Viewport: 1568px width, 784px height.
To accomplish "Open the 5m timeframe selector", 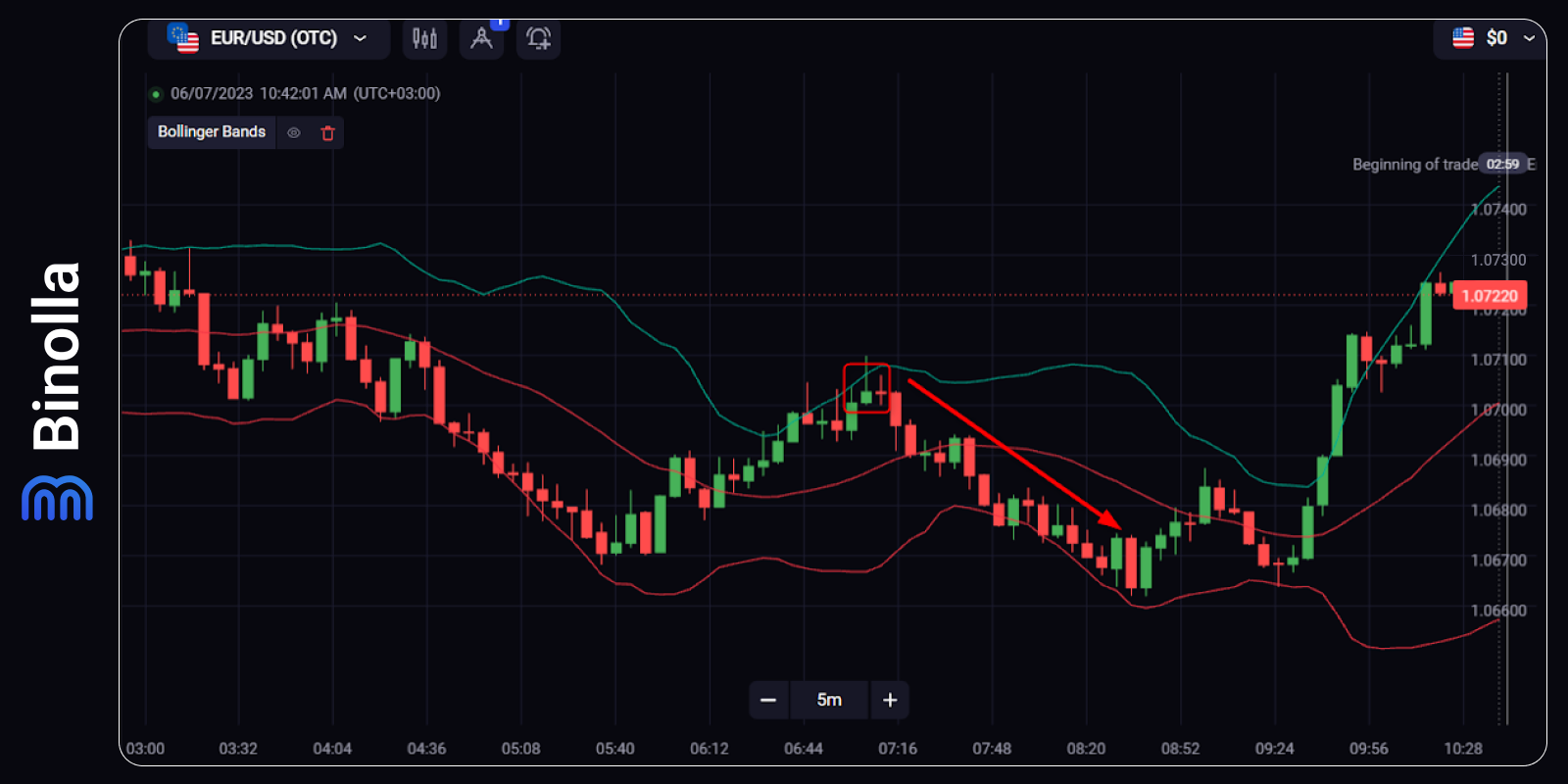I will tap(829, 700).
